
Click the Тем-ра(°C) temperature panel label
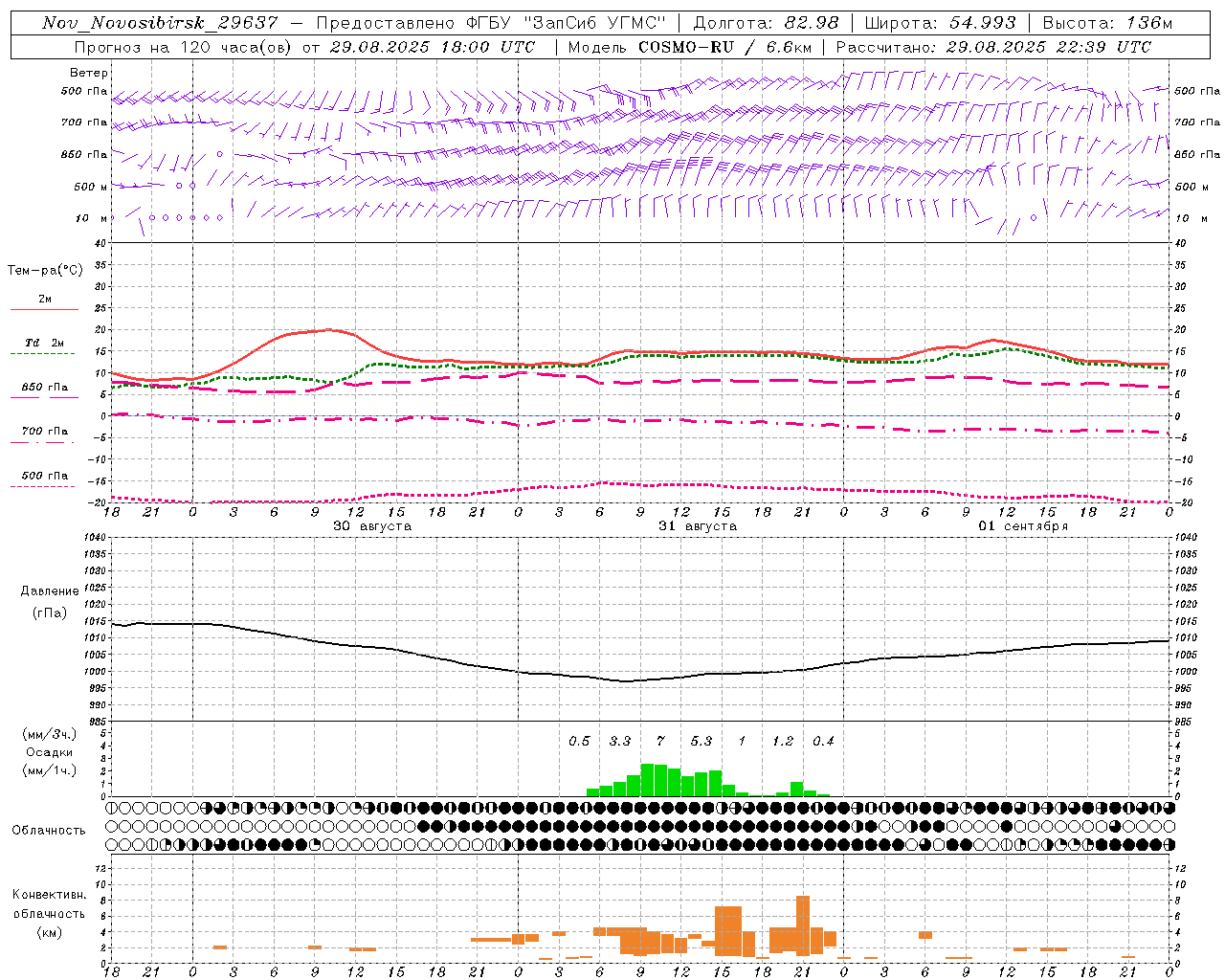tap(45, 271)
